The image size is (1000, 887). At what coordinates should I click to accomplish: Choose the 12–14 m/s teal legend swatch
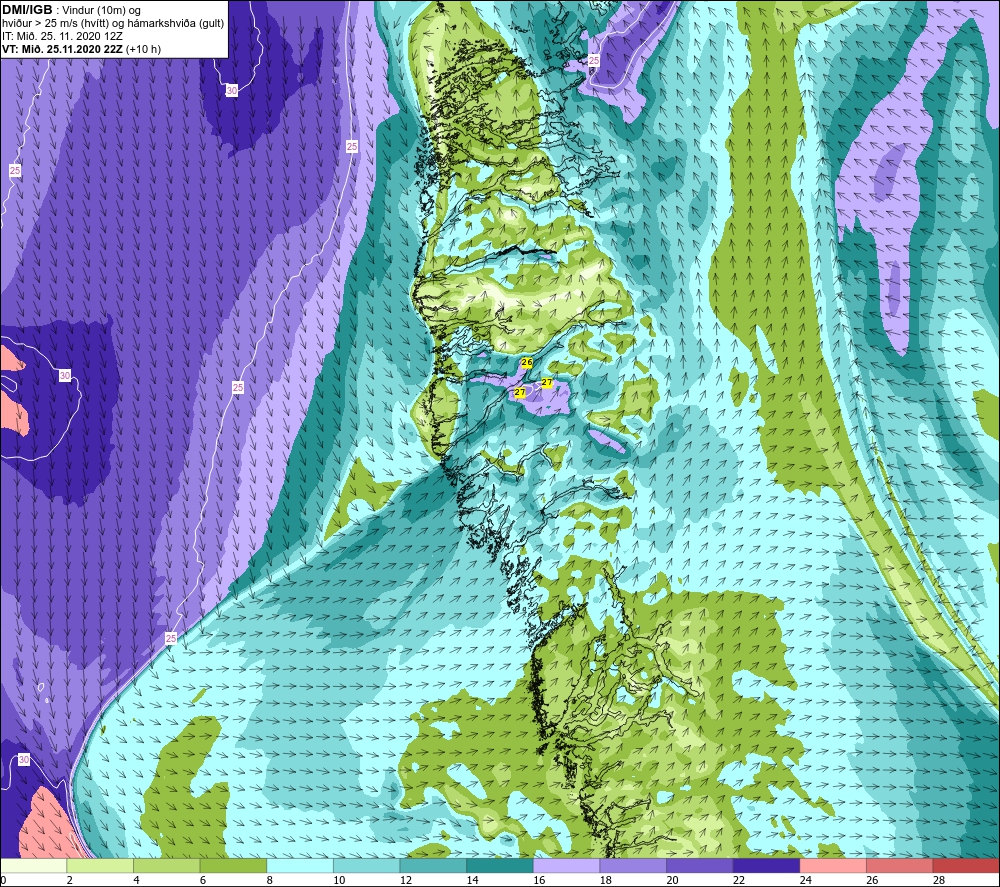[x=433, y=865]
